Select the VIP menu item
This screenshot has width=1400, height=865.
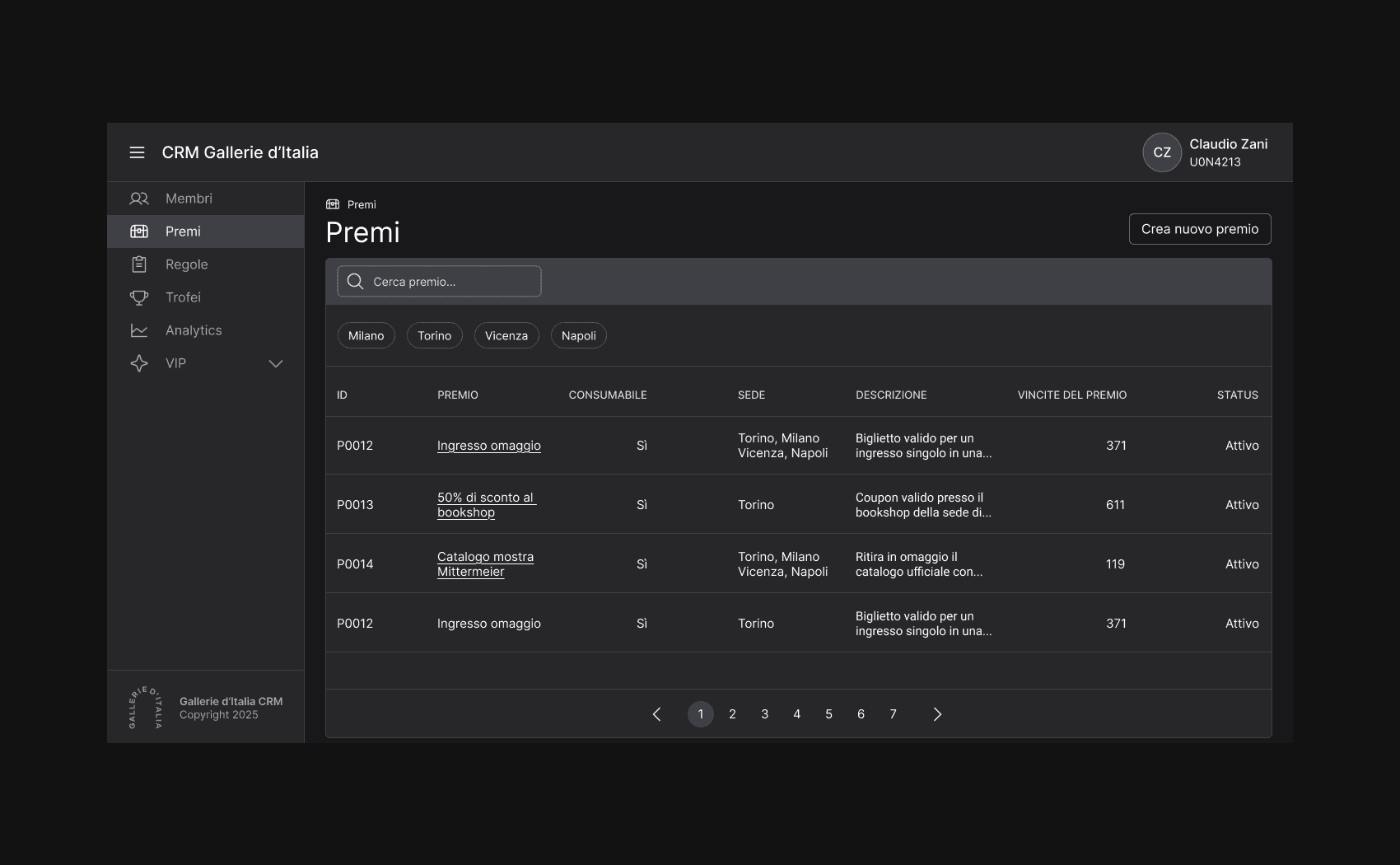click(x=206, y=363)
